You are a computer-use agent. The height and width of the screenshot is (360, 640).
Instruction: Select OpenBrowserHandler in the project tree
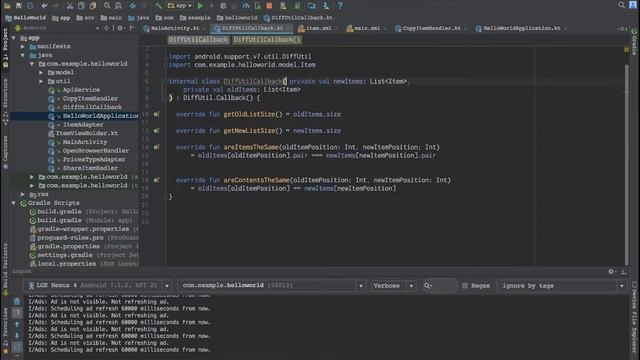96,151
